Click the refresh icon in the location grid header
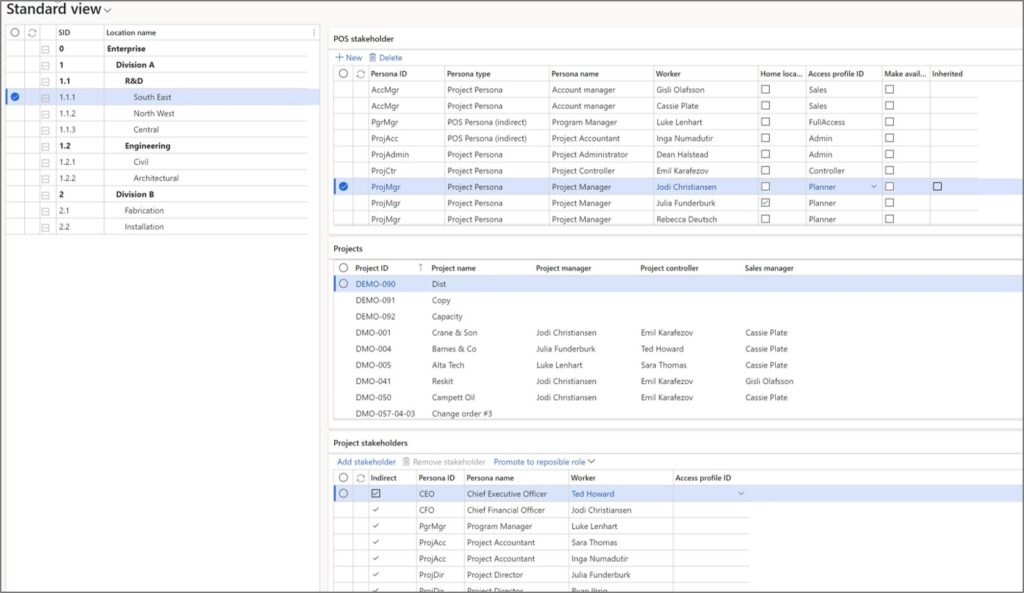The height and width of the screenshot is (593, 1024). click(32, 33)
